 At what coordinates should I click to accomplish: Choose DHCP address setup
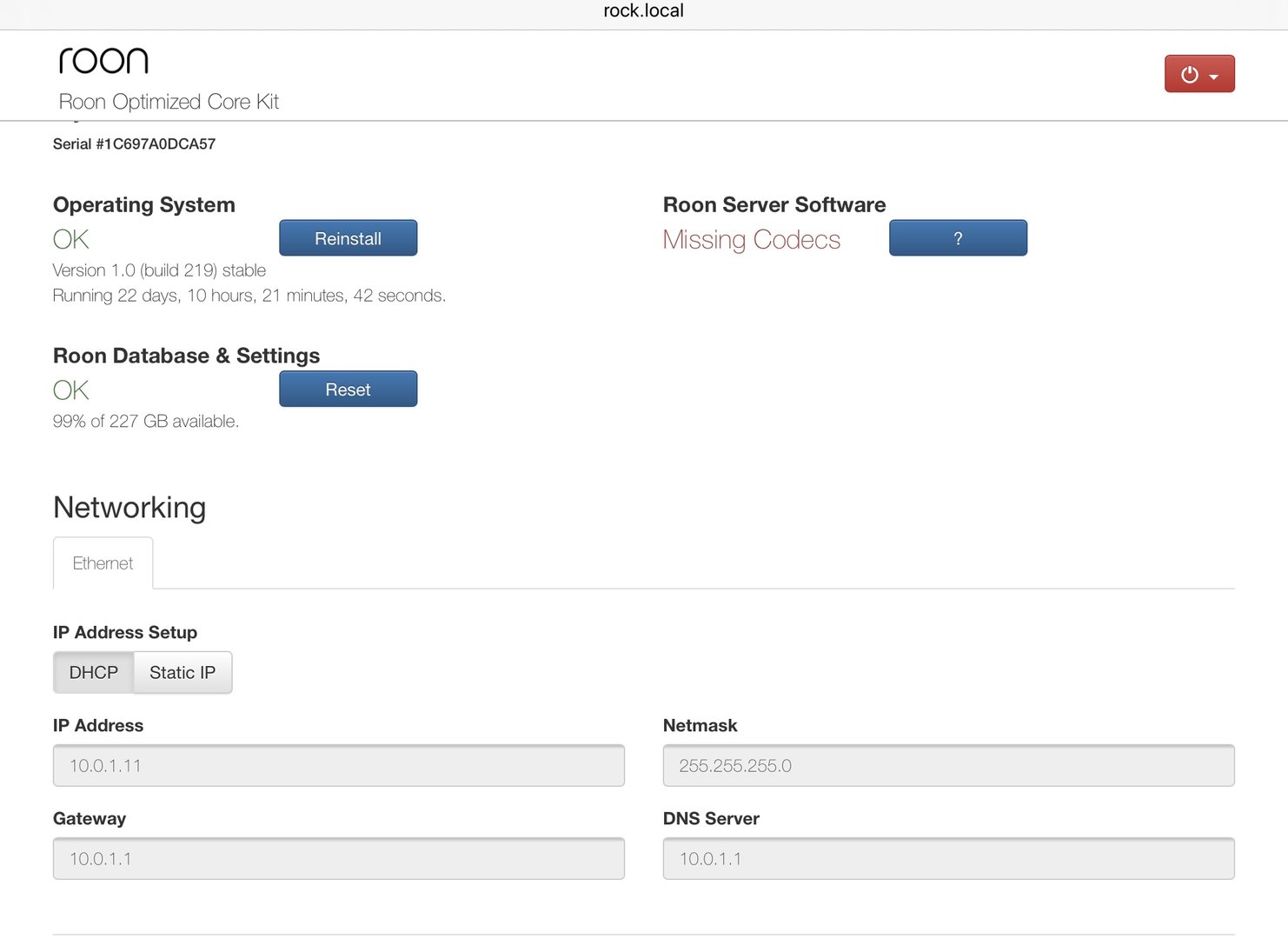tap(94, 672)
